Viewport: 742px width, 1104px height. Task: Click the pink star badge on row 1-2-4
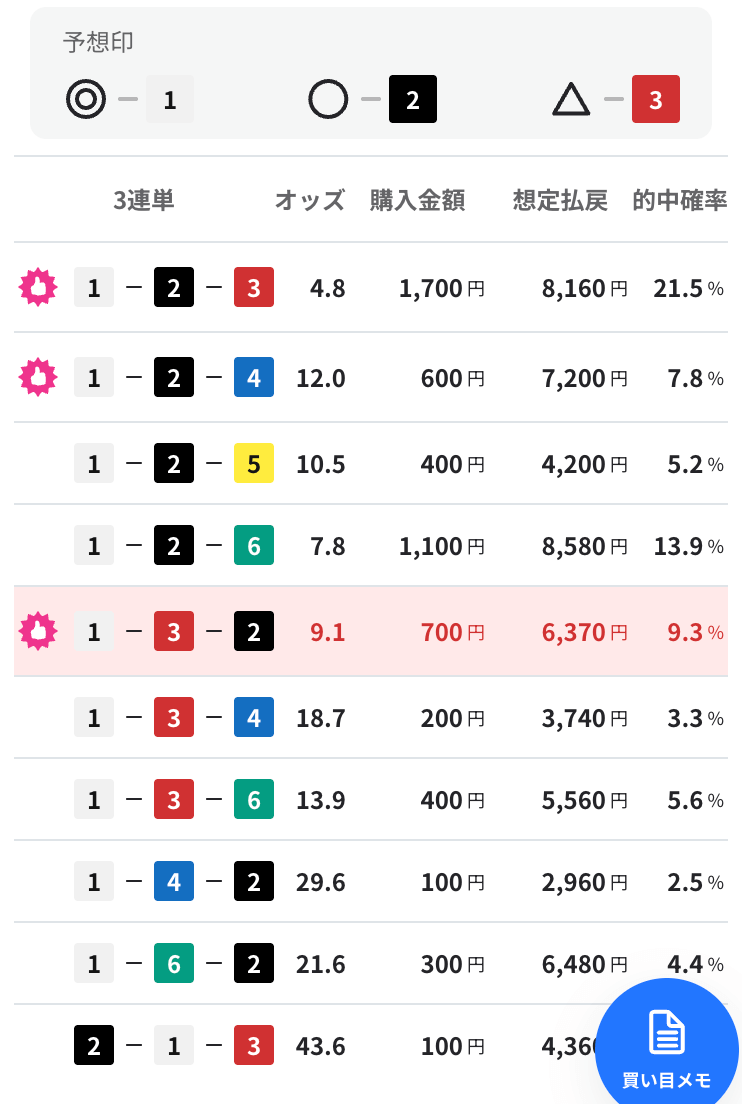point(38,377)
